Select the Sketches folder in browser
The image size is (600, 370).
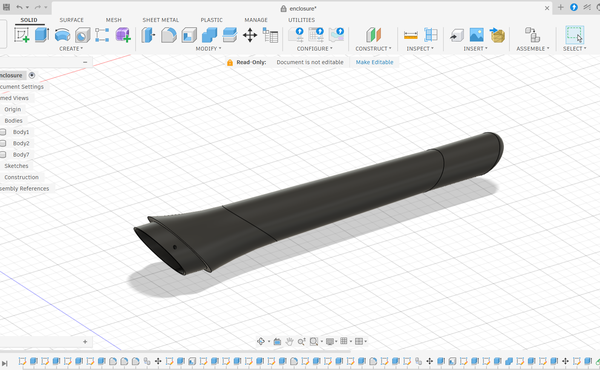click(16, 166)
